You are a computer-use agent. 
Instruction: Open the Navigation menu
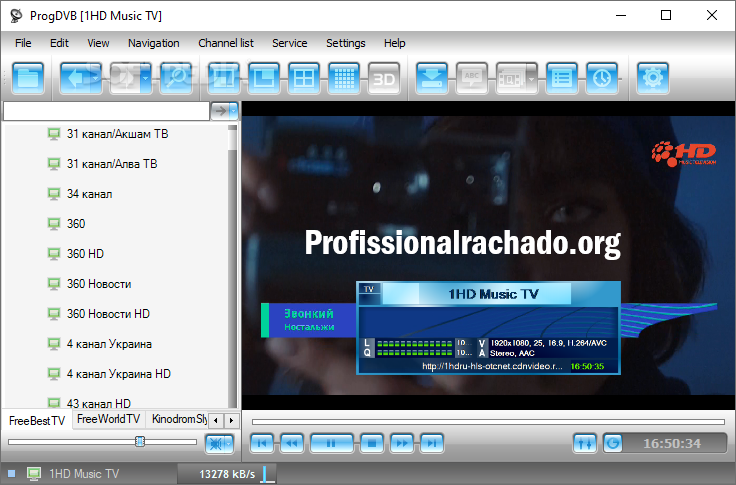(153, 43)
